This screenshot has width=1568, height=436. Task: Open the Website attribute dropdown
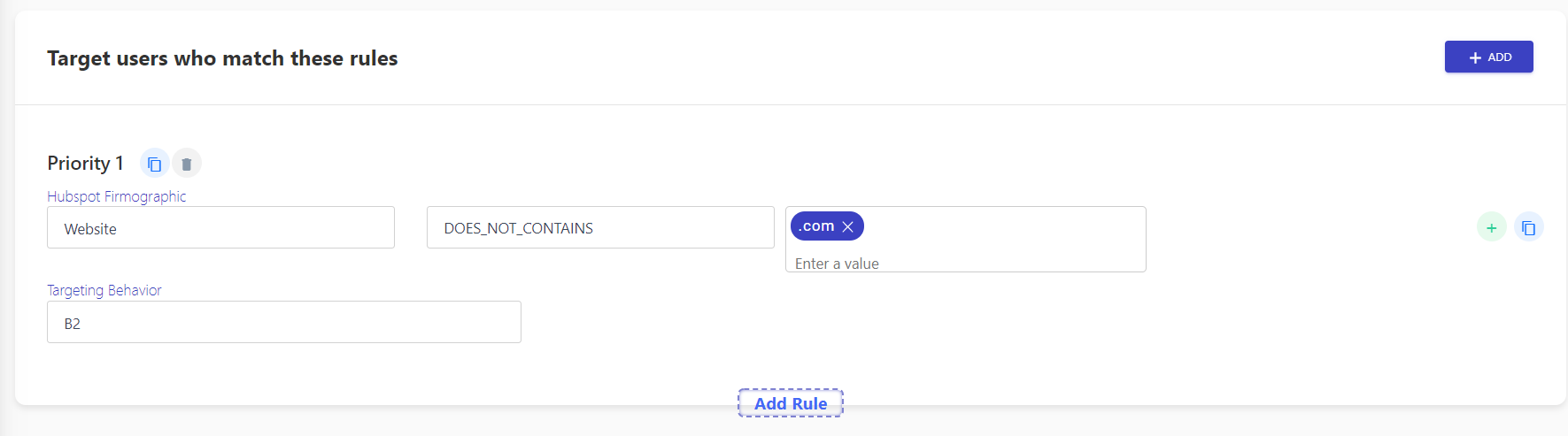(x=220, y=227)
